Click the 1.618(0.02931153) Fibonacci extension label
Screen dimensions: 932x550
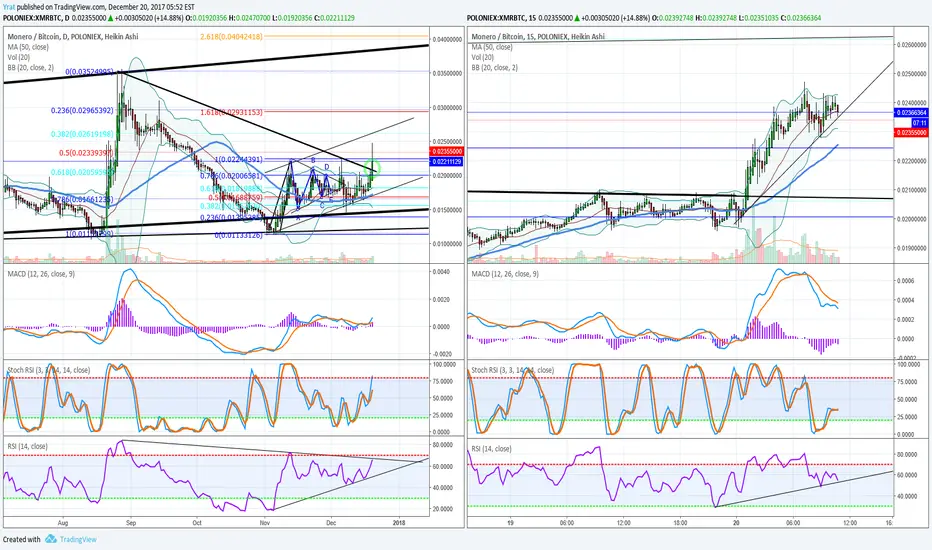(x=231, y=112)
